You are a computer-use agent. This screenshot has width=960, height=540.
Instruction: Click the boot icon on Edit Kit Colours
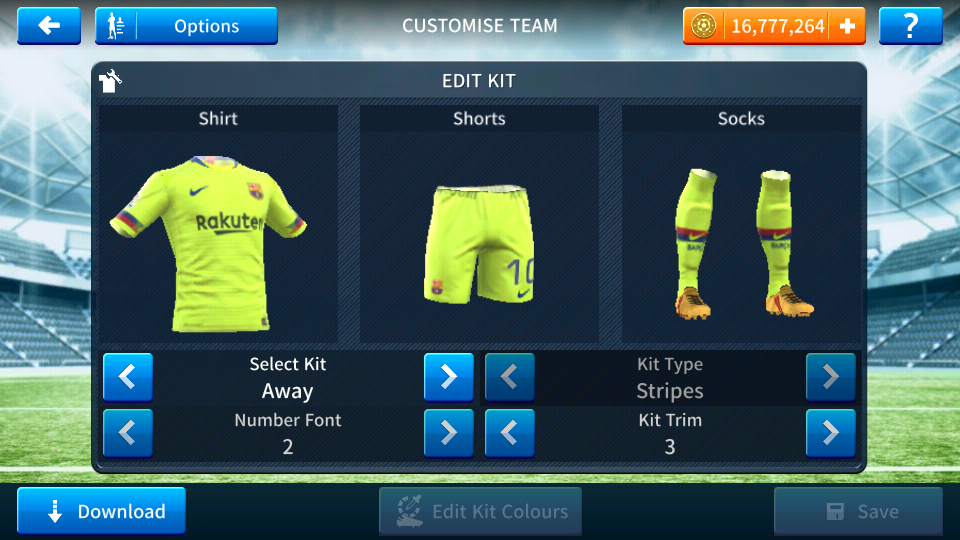pyautogui.click(x=410, y=511)
